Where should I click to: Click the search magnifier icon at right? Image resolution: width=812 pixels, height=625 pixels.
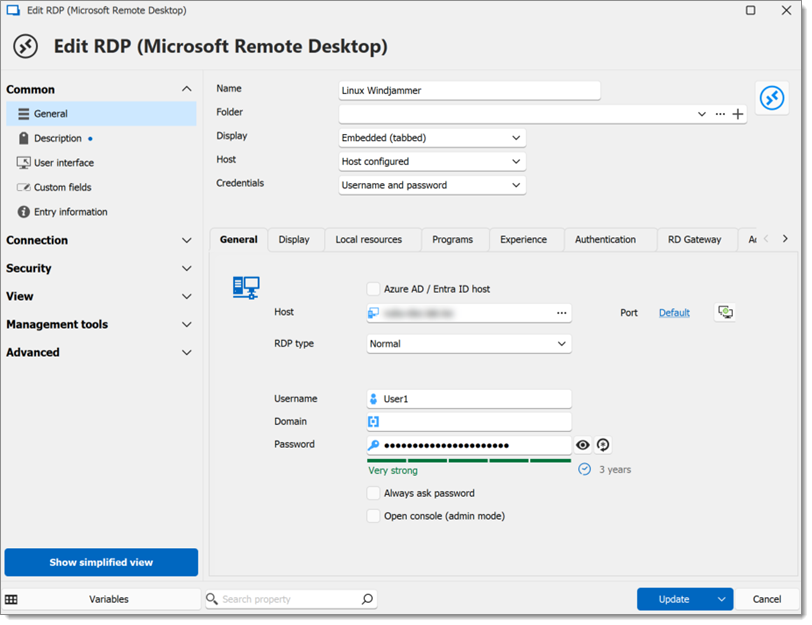367,599
